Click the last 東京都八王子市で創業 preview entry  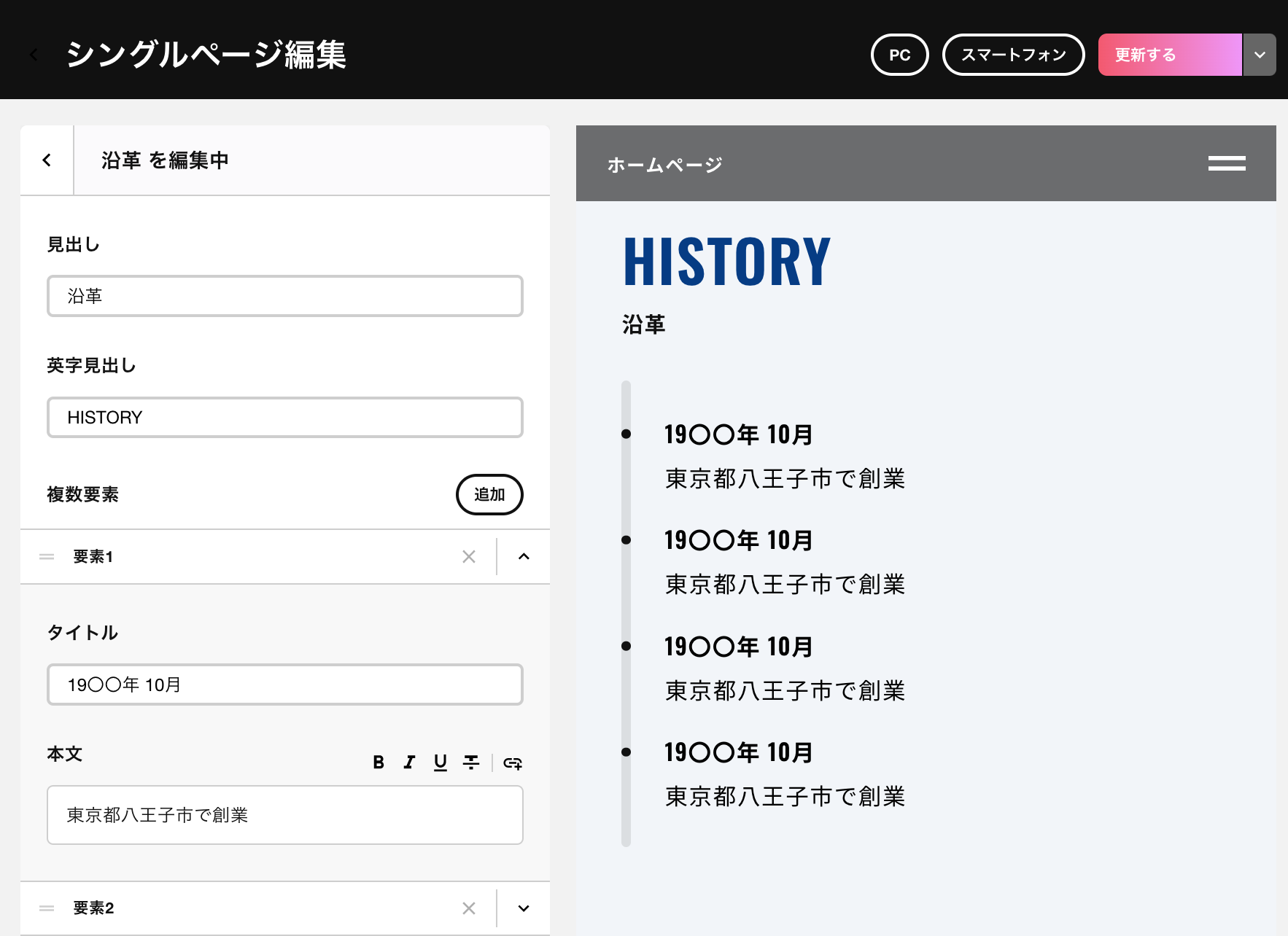[785, 796]
